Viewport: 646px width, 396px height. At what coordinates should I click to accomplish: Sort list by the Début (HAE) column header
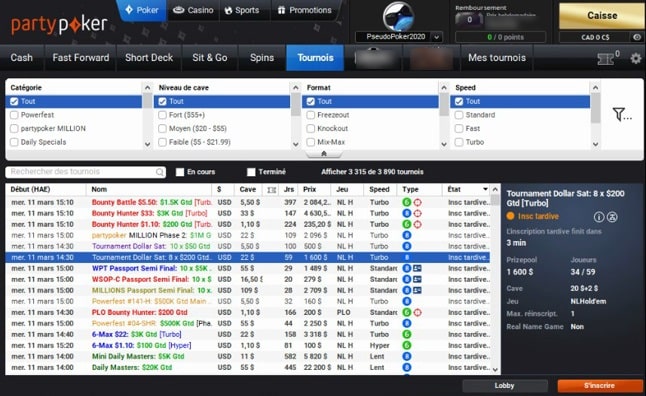pyautogui.click(x=46, y=190)
